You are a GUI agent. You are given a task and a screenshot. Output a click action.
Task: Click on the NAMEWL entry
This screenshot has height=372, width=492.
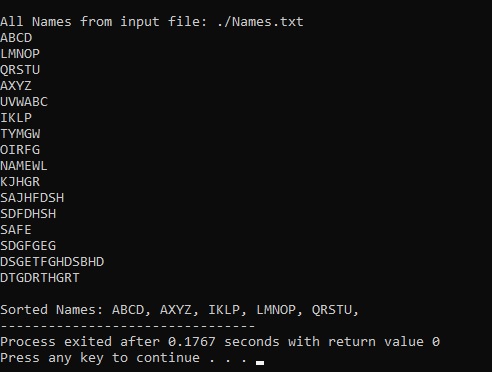(x=24, y=166)
